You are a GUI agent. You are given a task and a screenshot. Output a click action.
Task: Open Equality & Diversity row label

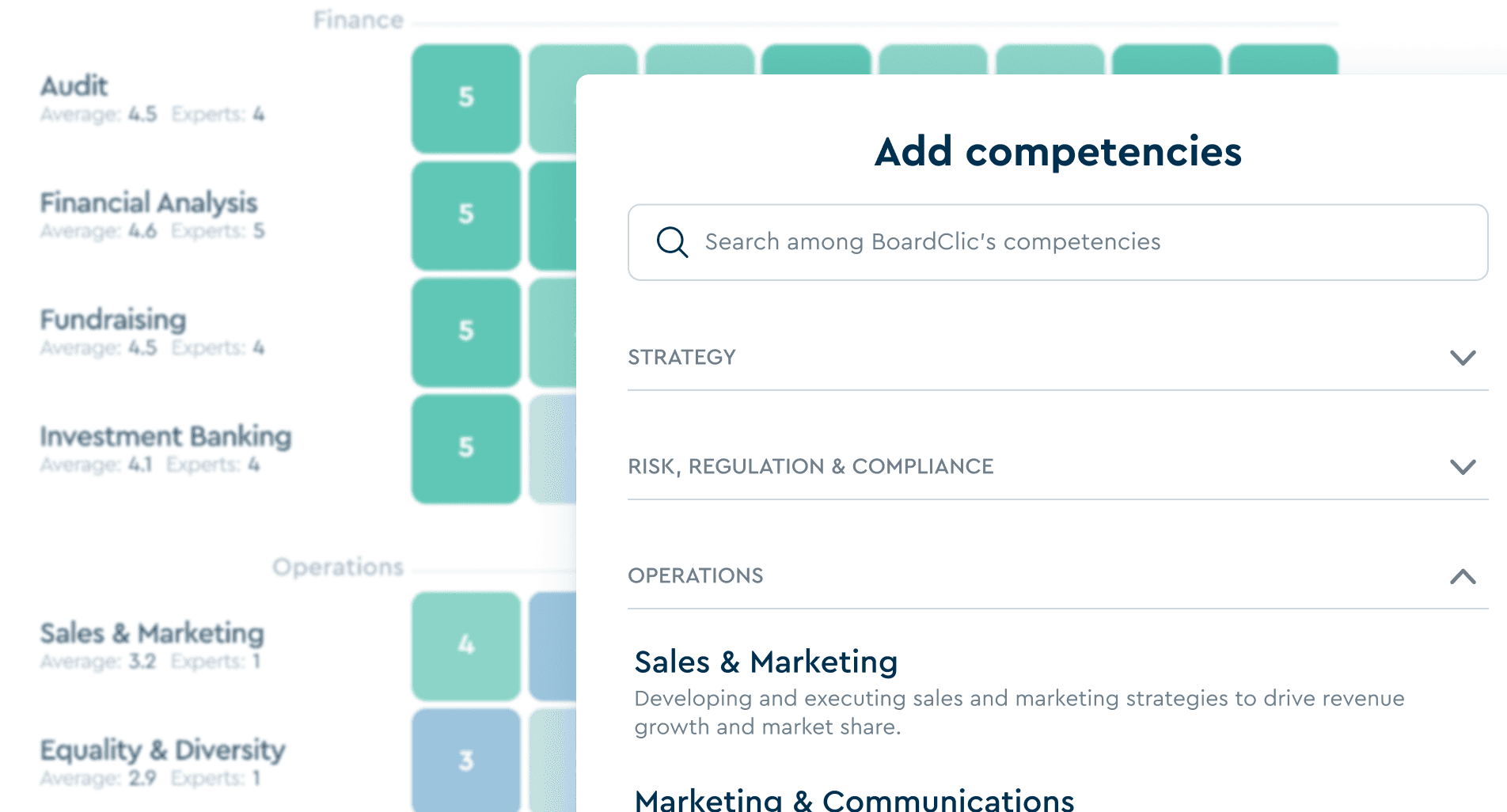pos(162,749)
